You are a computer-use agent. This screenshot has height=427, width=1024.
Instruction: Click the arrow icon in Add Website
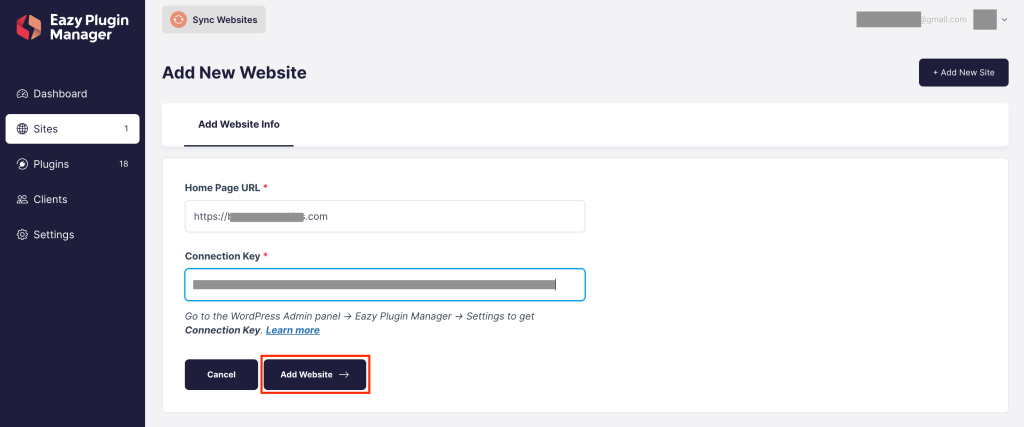344,375
